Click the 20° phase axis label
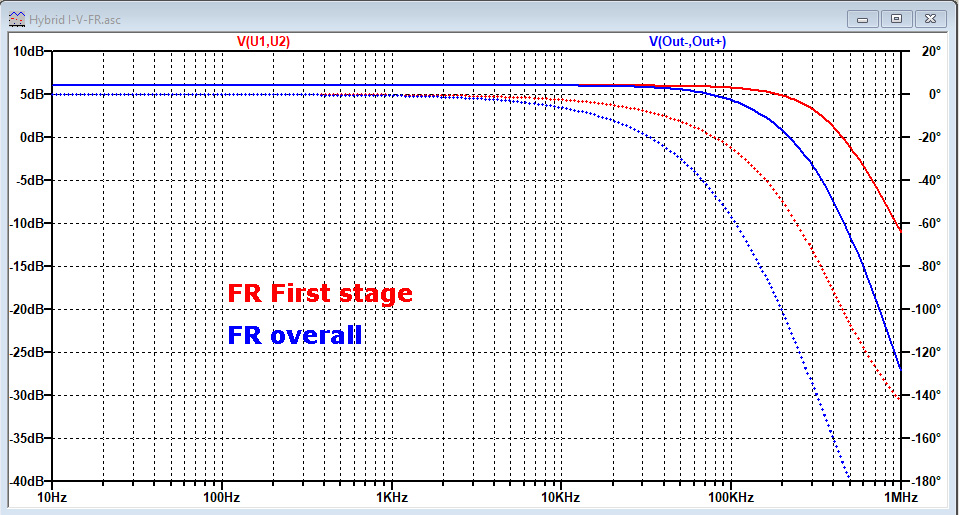The height and width of the screenshot is (515, 960). [931, 51]
